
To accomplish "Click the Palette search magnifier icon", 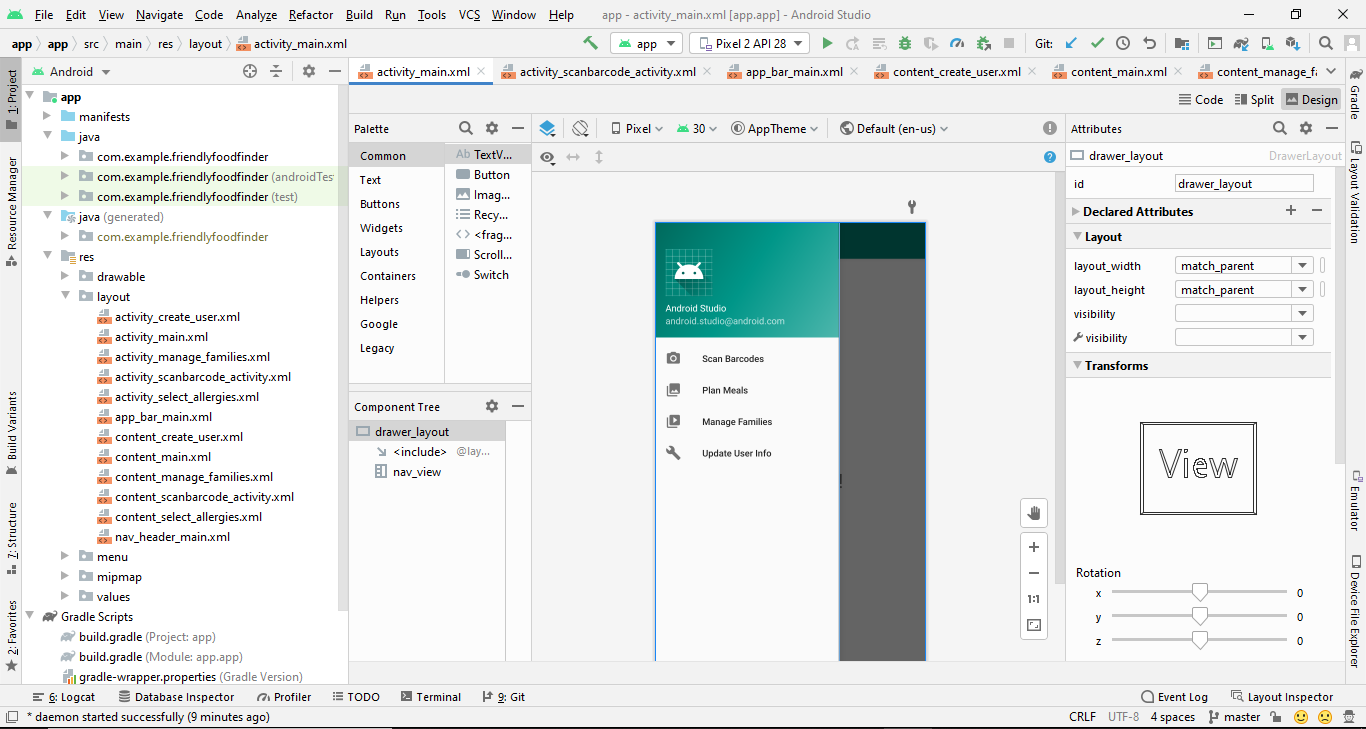I will pyautogui.click(x=465, y=128).
